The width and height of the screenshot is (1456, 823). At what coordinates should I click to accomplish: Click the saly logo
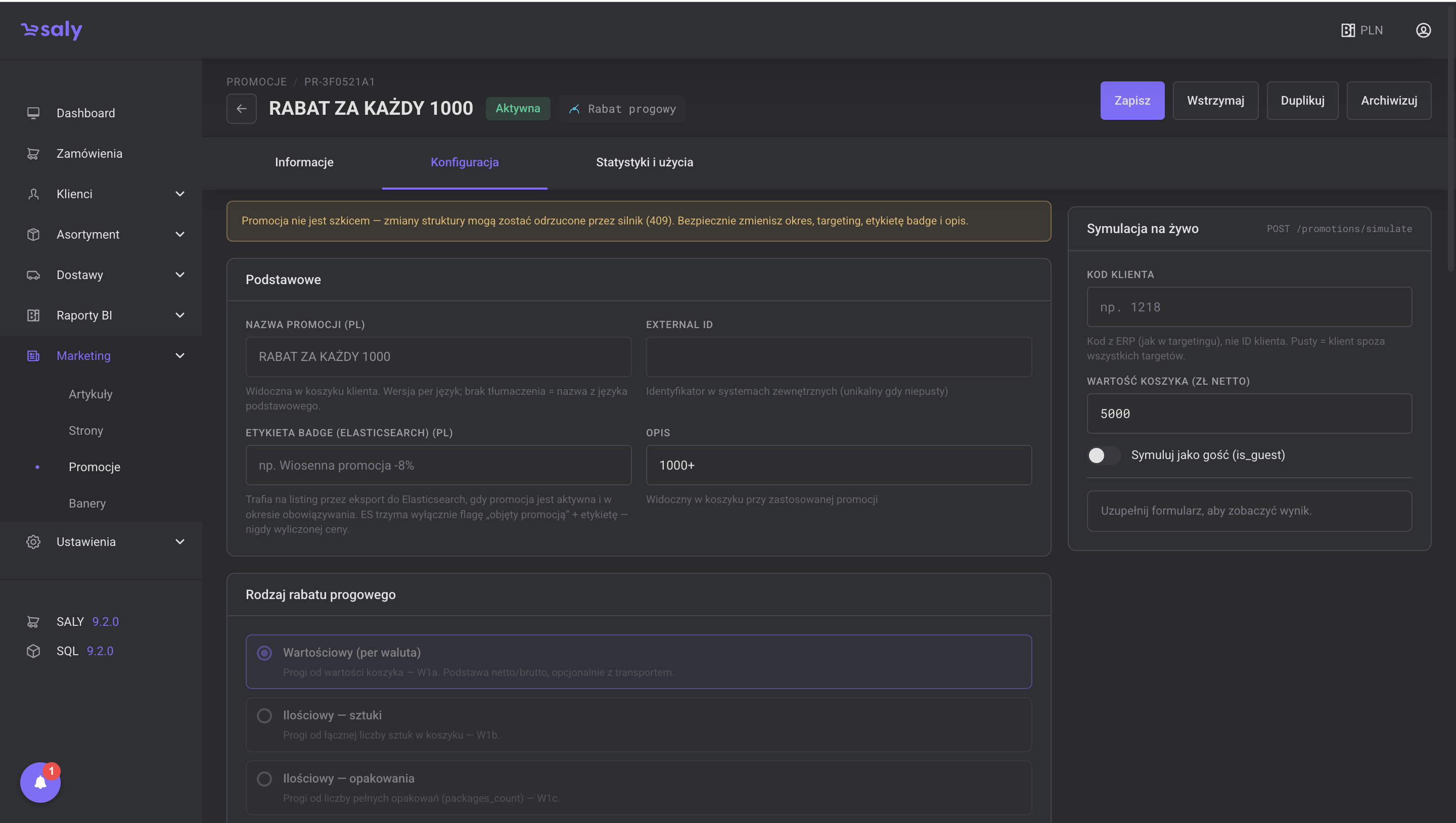tap(52, 30)
